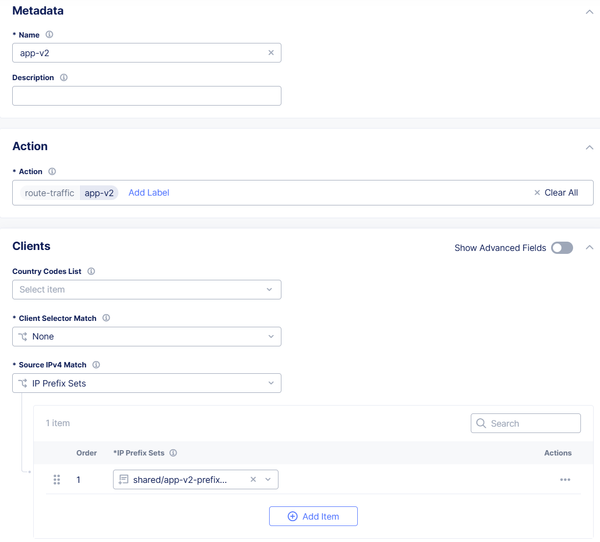The height and width of the screenshot is (542, 600).
Task: Click the IP Prefix Sets column info icon
Action: [x=173, y=453]
